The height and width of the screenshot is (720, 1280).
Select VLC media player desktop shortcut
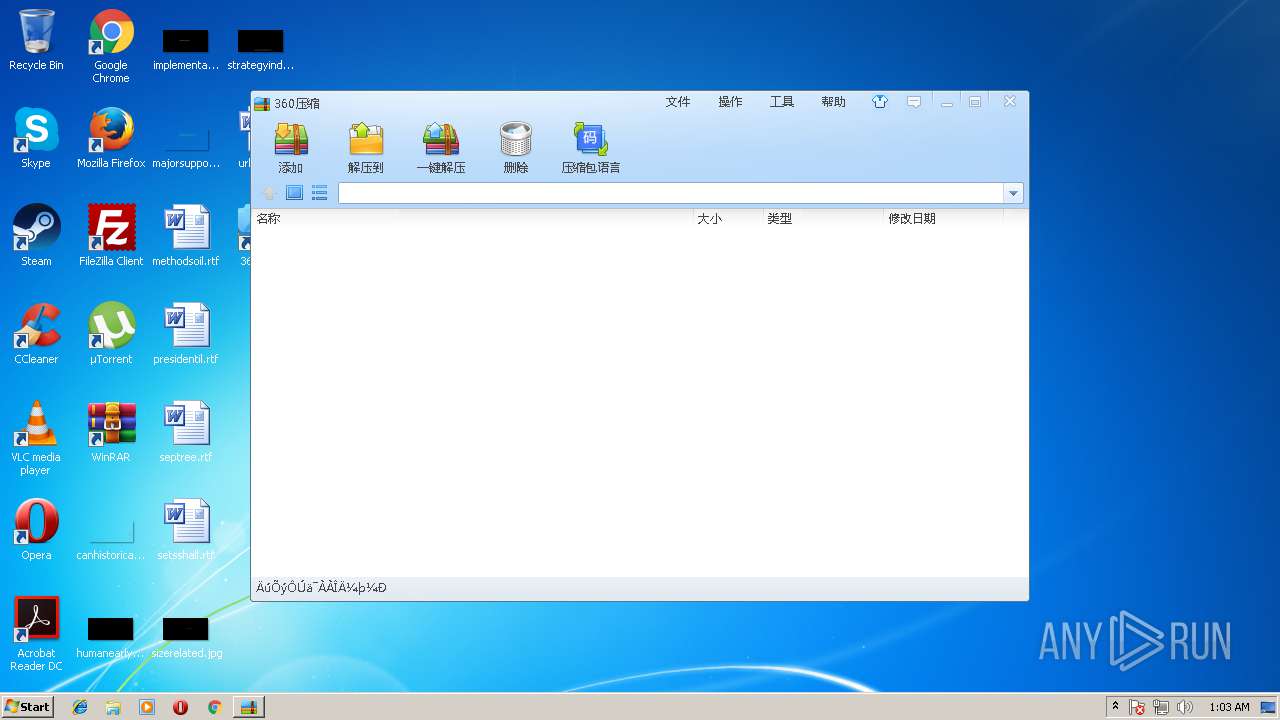(x=36, y=438)
